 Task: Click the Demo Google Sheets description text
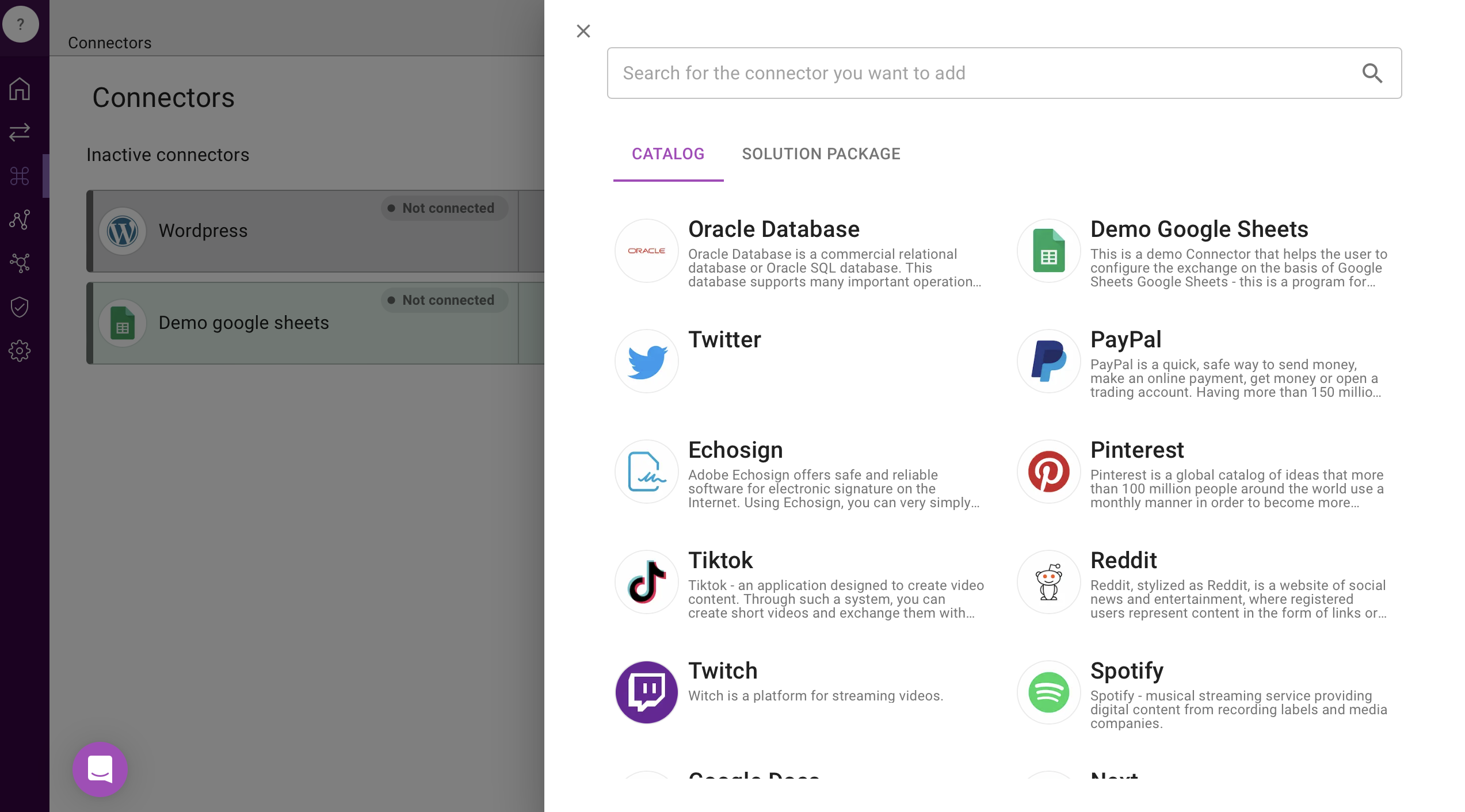(1239, 268)
